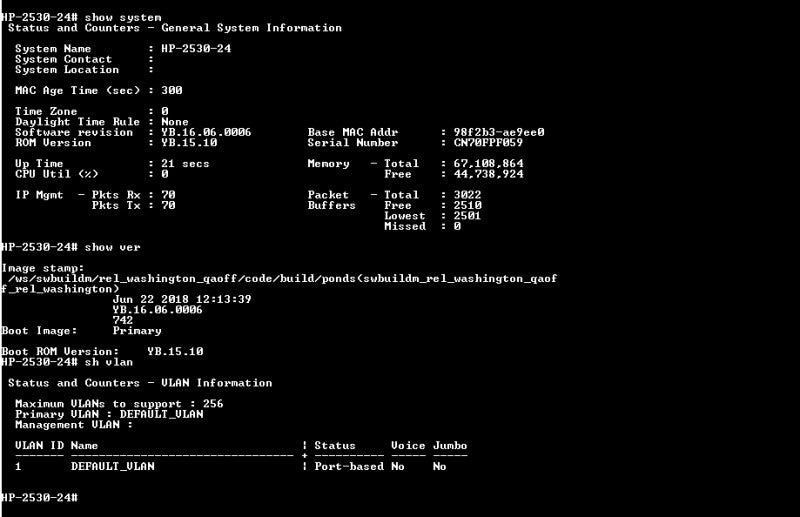Select DEFAULT_VLAN name in VLAN table row

coord(112,466)
